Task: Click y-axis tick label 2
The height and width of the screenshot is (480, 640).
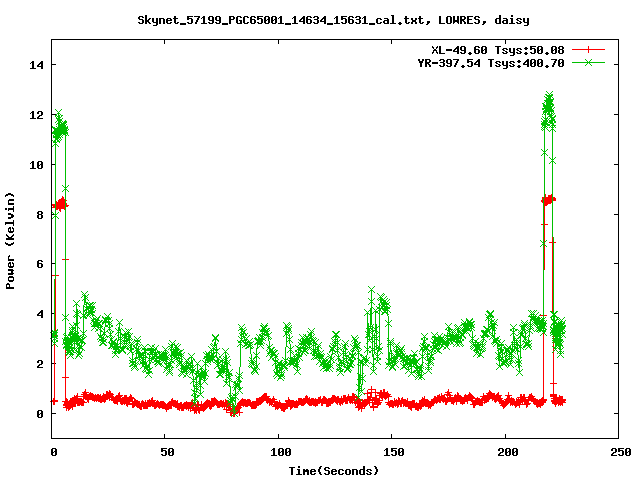Action: (40, 364)
